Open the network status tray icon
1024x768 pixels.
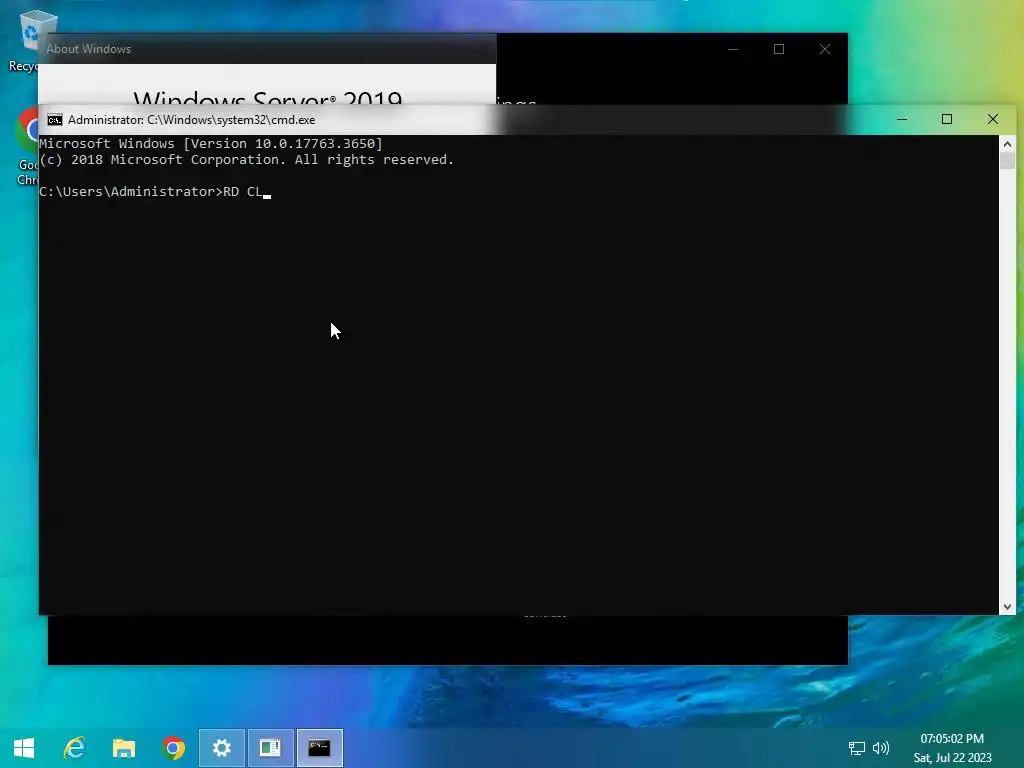coord(856,748)
